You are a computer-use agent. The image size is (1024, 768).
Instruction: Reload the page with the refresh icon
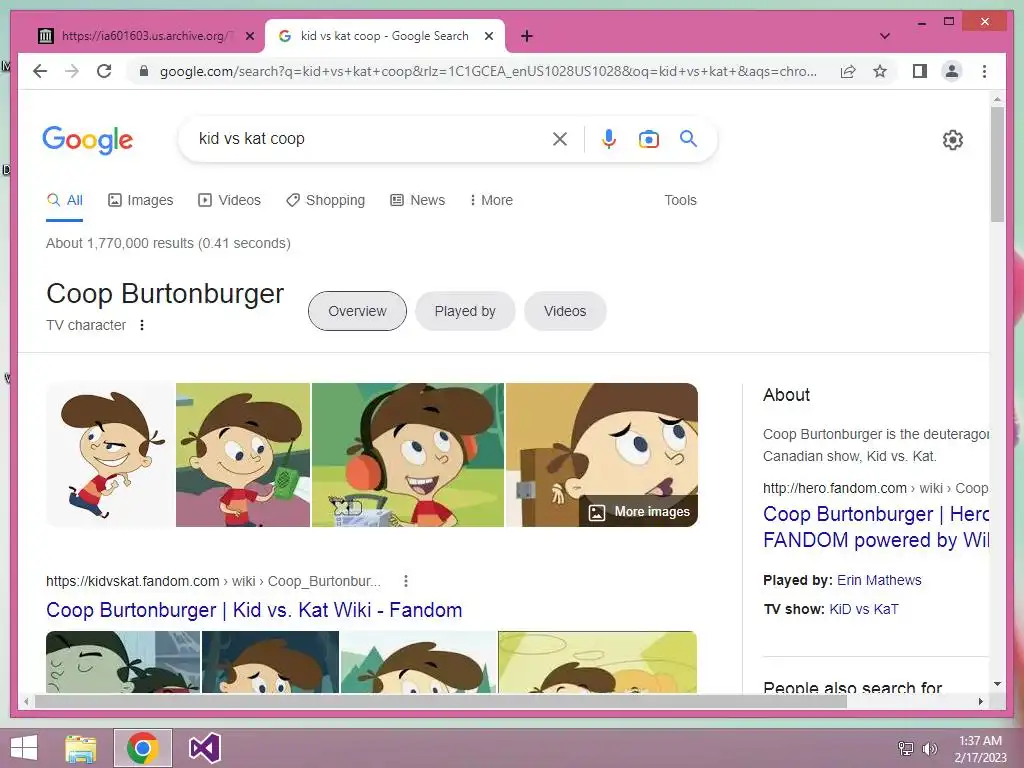tap(104, 71)
